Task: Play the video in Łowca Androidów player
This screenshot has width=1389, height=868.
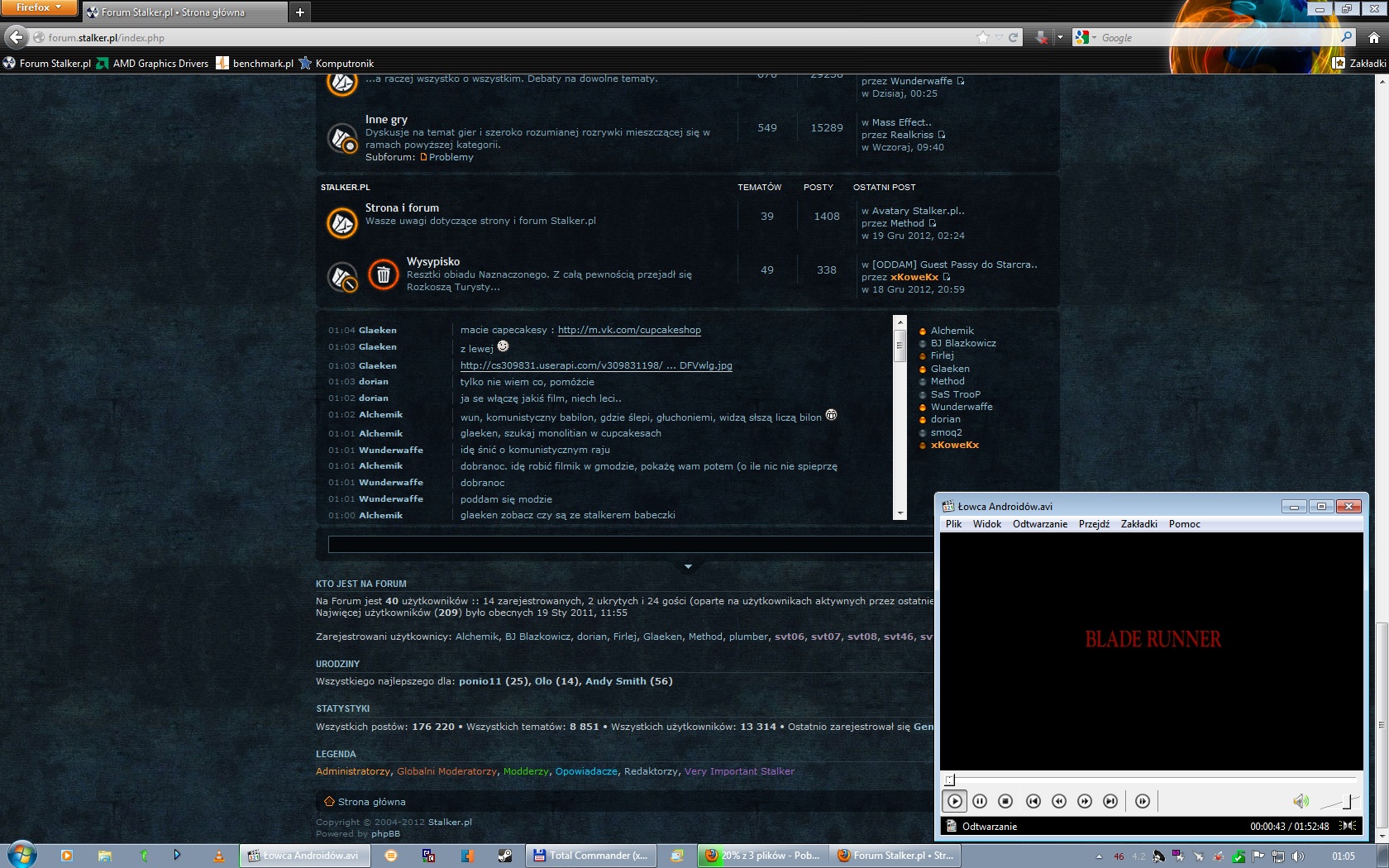Action: tap(954, 801)
